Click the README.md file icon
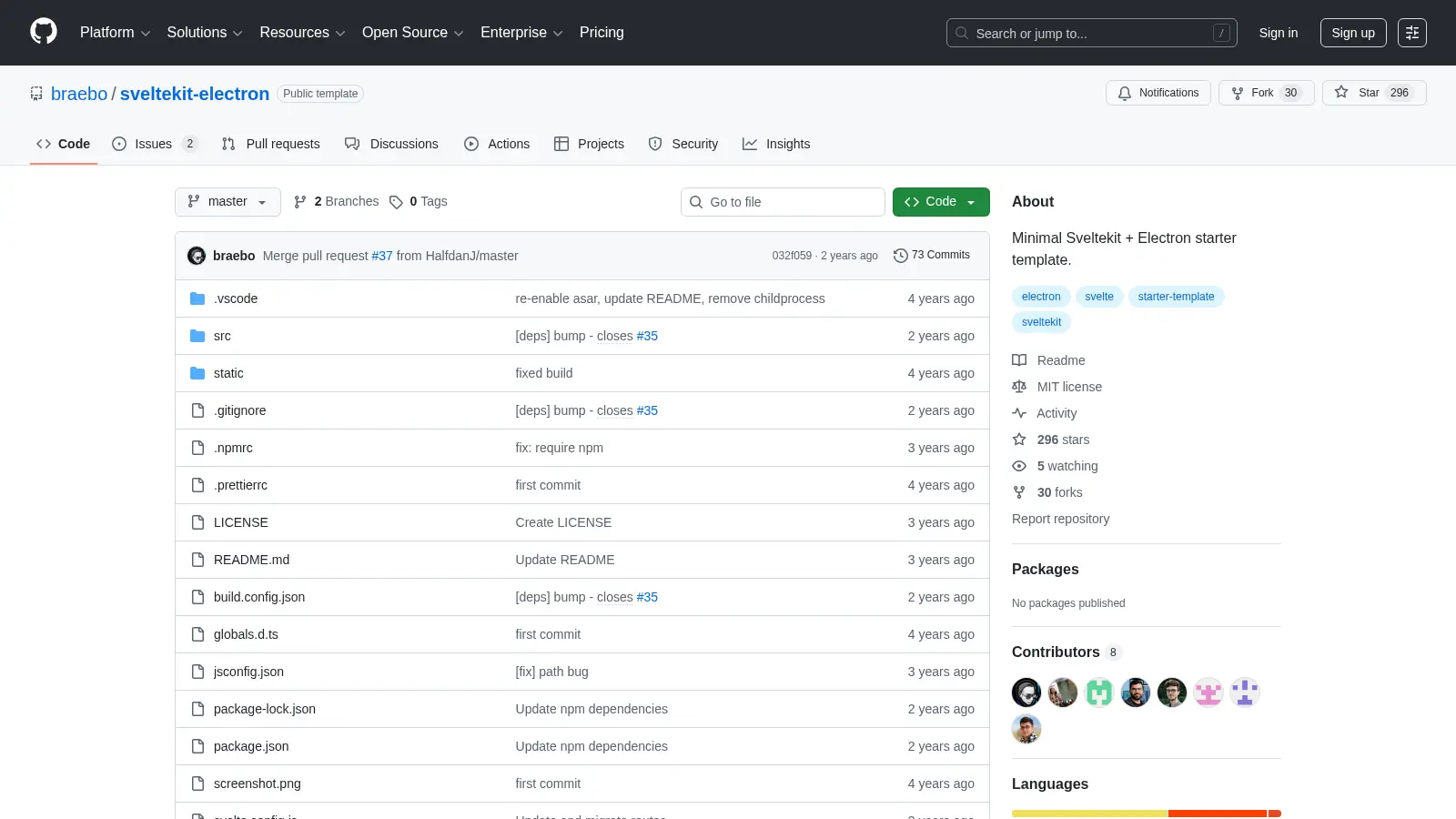This screenshot has width=1456, height=819. point(197,560)
